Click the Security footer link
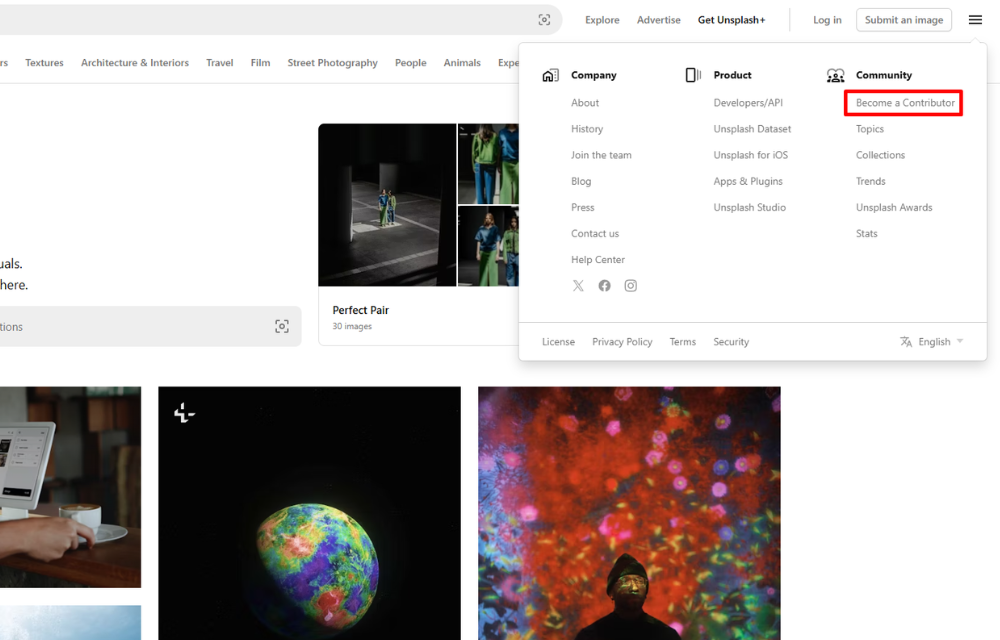 (x=731, y=342)
